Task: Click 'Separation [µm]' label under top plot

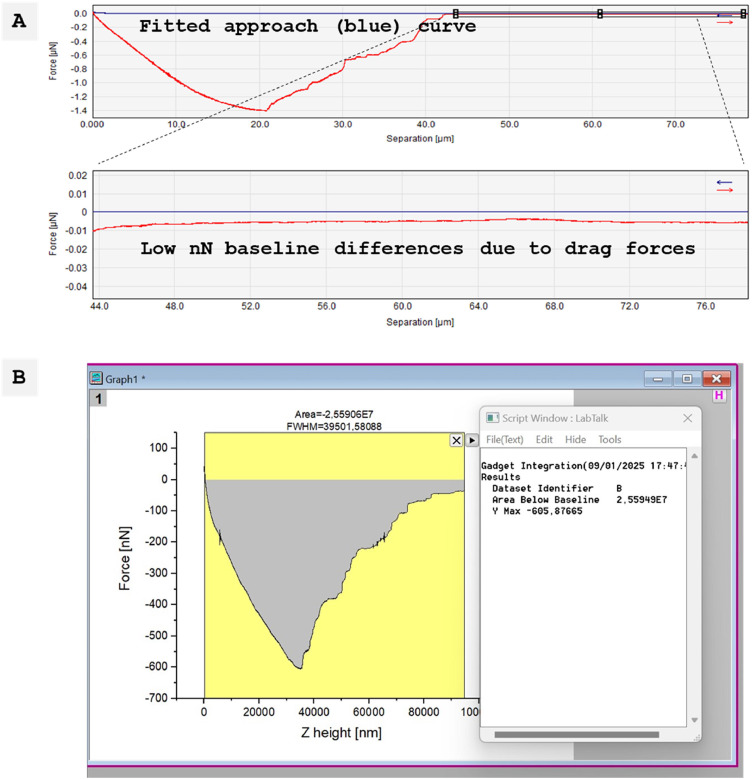Action: point(420,139)
